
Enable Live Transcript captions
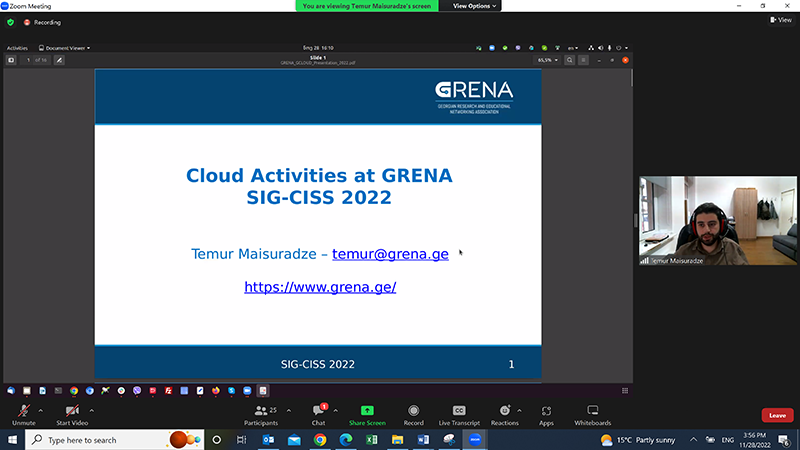click(x=459, y=415)
